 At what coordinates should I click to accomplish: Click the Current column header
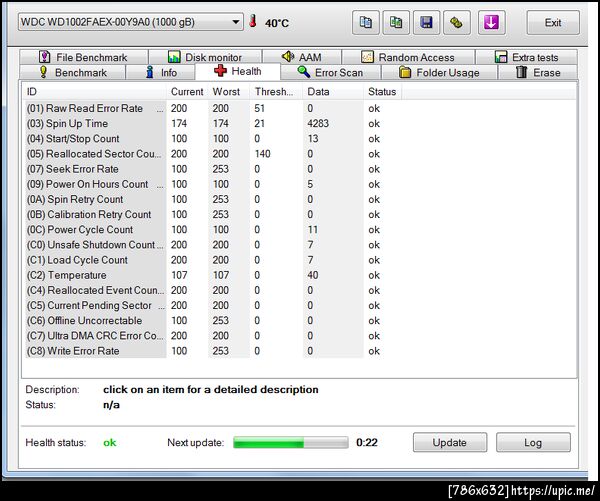[x=187, y=92]
